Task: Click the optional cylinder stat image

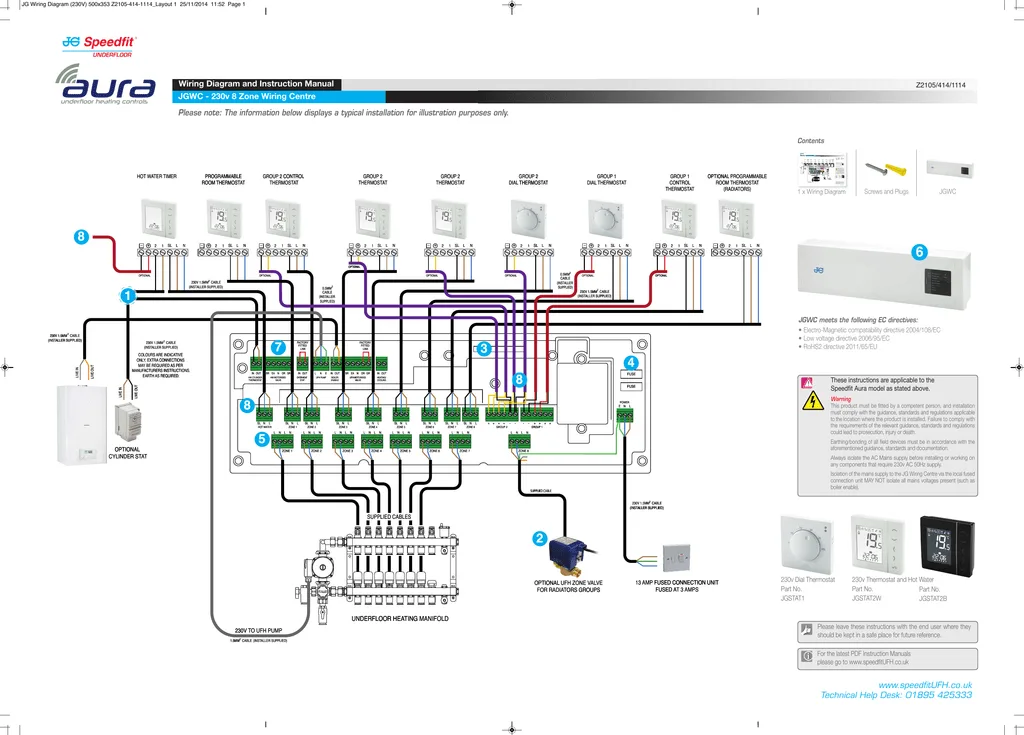Action: (x=128, y=423)
